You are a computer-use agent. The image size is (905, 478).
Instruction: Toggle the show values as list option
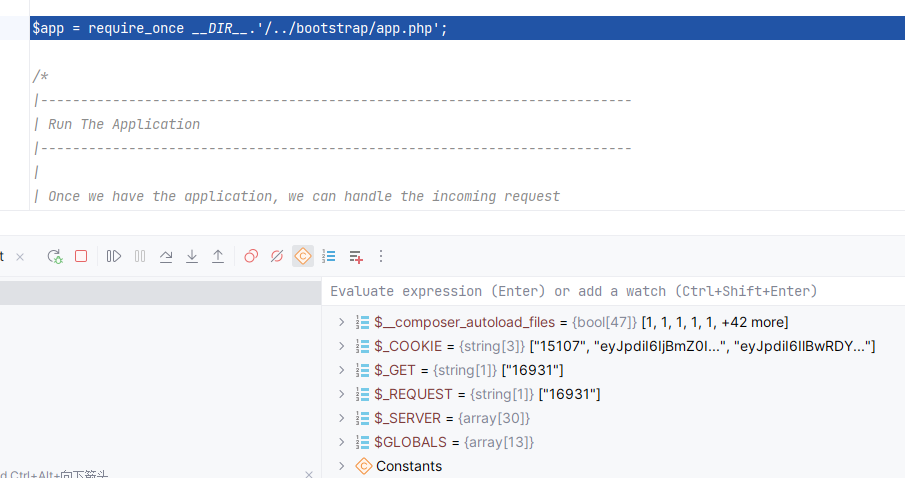pyautogui.click(x=329, y=257)
